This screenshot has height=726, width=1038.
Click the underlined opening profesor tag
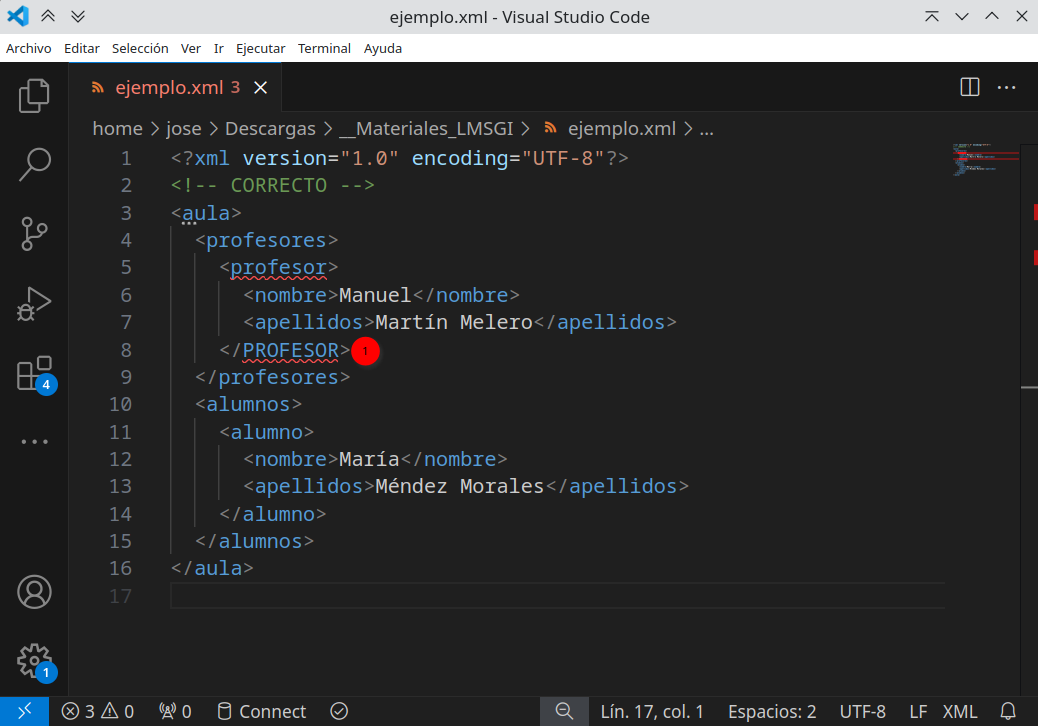(278, 267)
